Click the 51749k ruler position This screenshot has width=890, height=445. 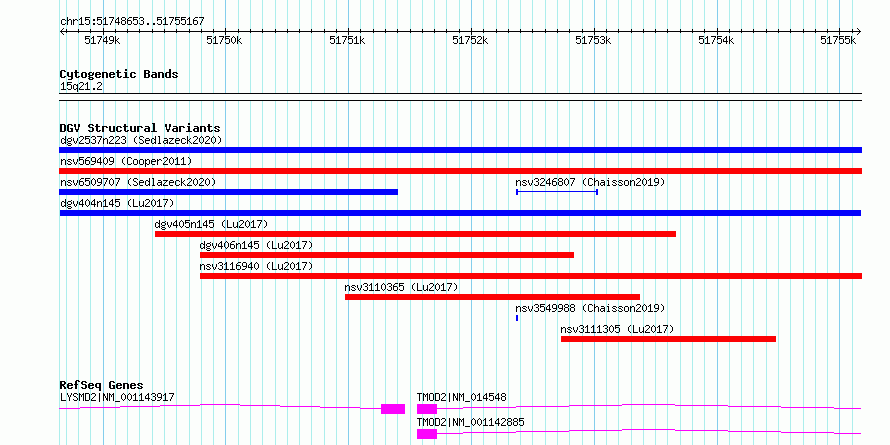click(x=102, y=40)
